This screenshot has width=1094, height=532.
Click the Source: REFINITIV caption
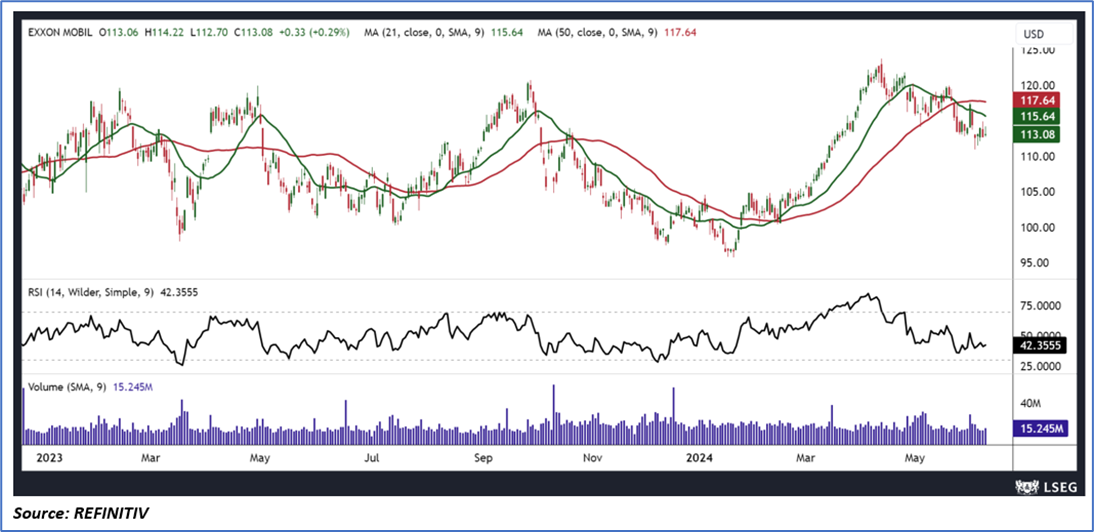tap(82, 514)
